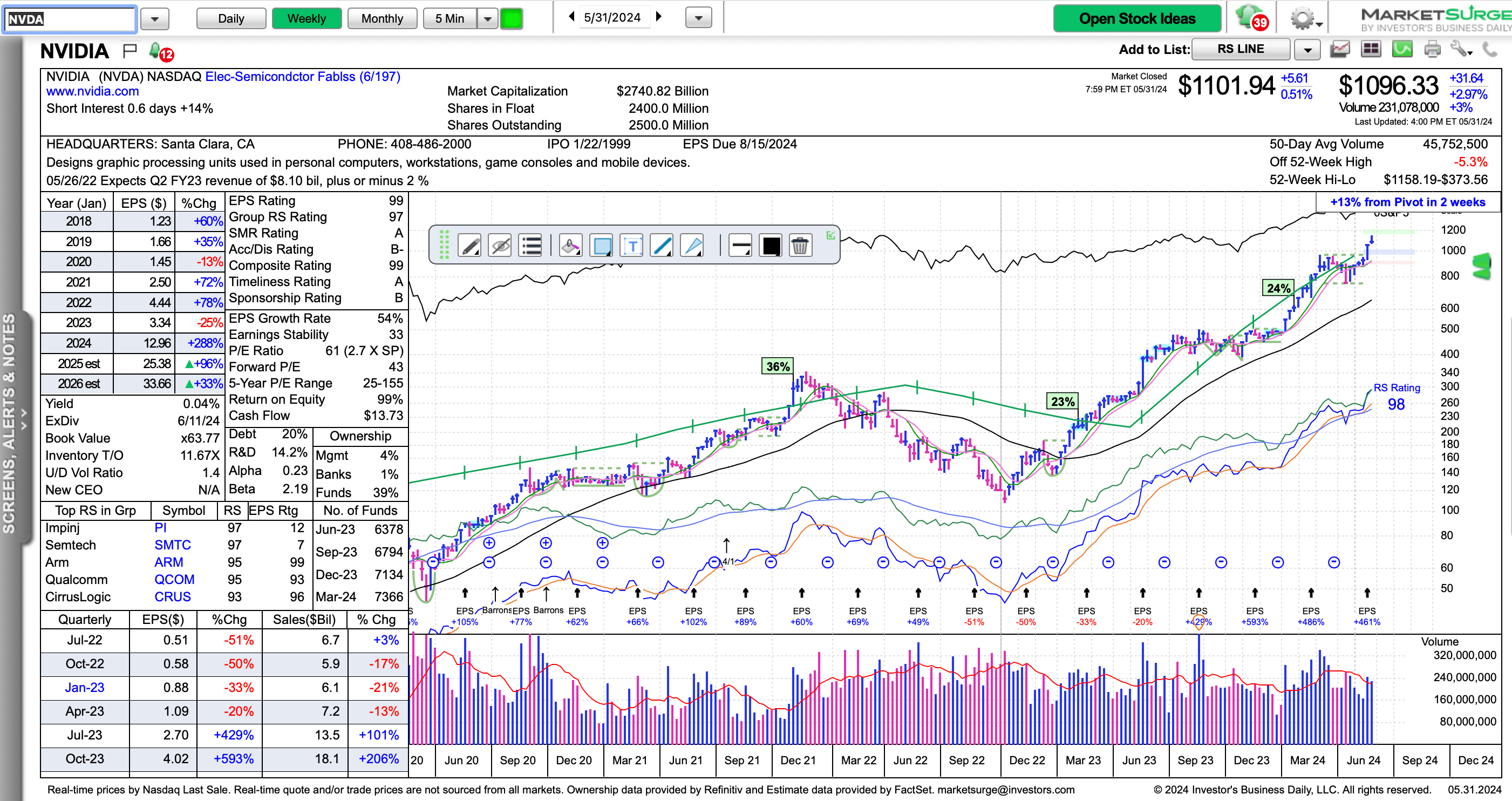The height and width of the screenshot is (801, 1512).
Task: Open the www.nvidia.com link
Action: pos(93,92)
